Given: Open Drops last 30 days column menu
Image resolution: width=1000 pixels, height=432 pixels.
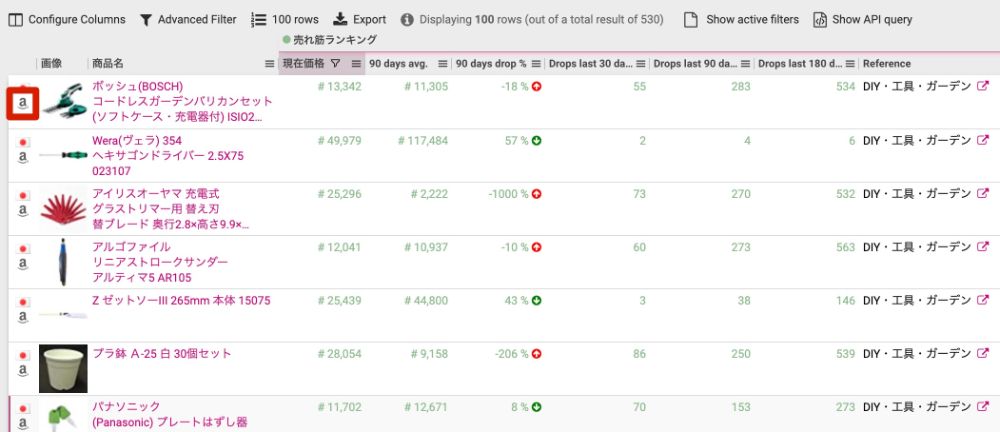Looking at the screenshot, I should 640,64.
